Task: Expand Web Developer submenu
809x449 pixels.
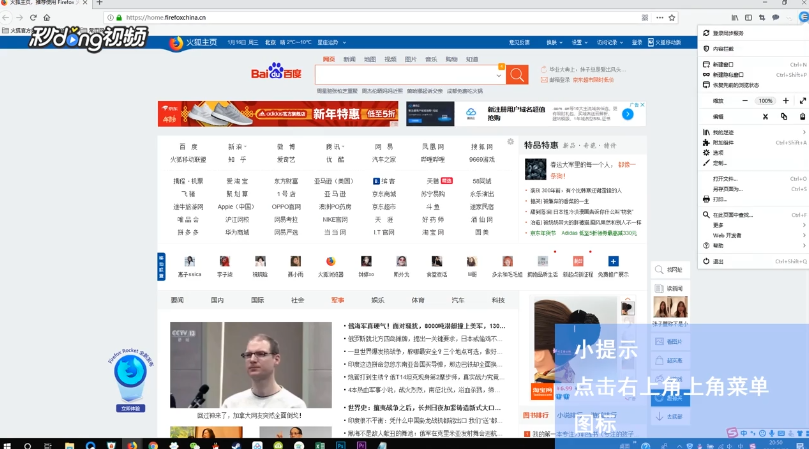Action: pos(753,235)
